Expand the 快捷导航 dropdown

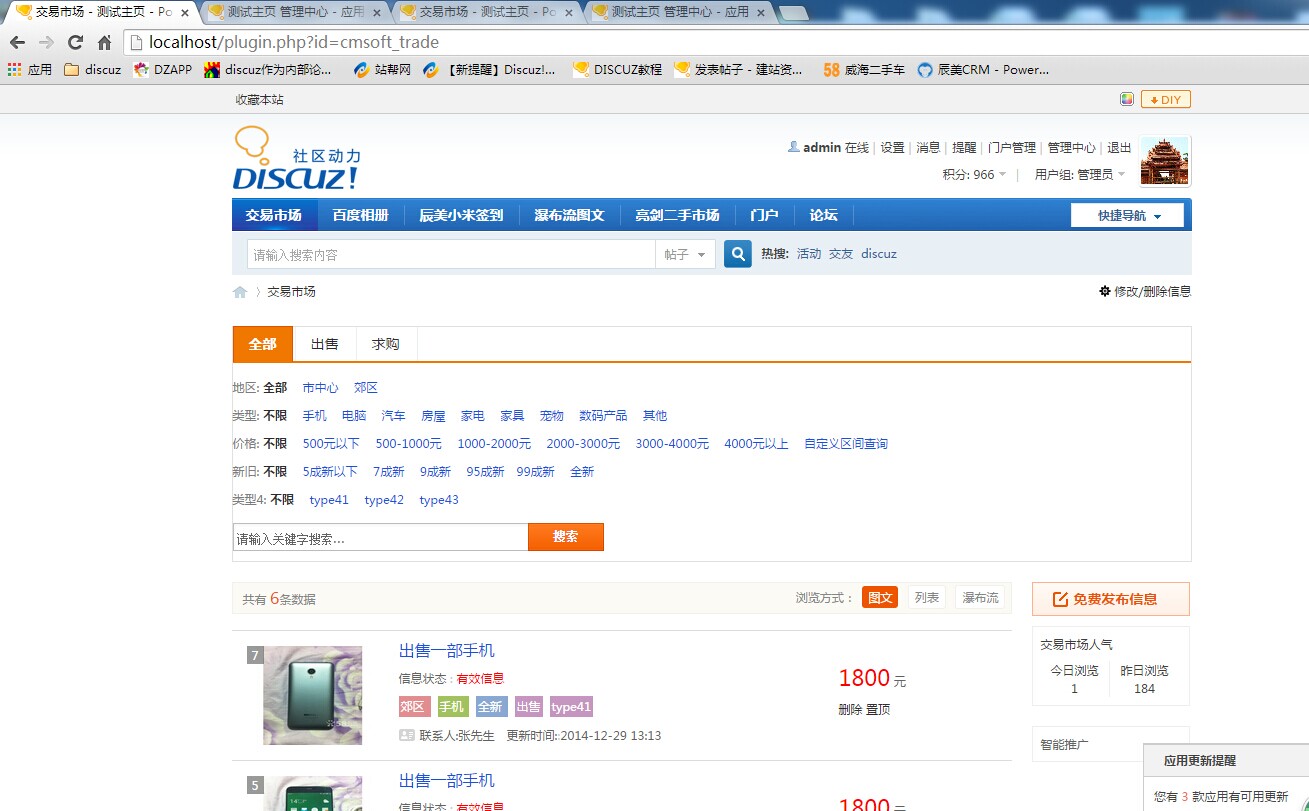(x=1127, y=216)
